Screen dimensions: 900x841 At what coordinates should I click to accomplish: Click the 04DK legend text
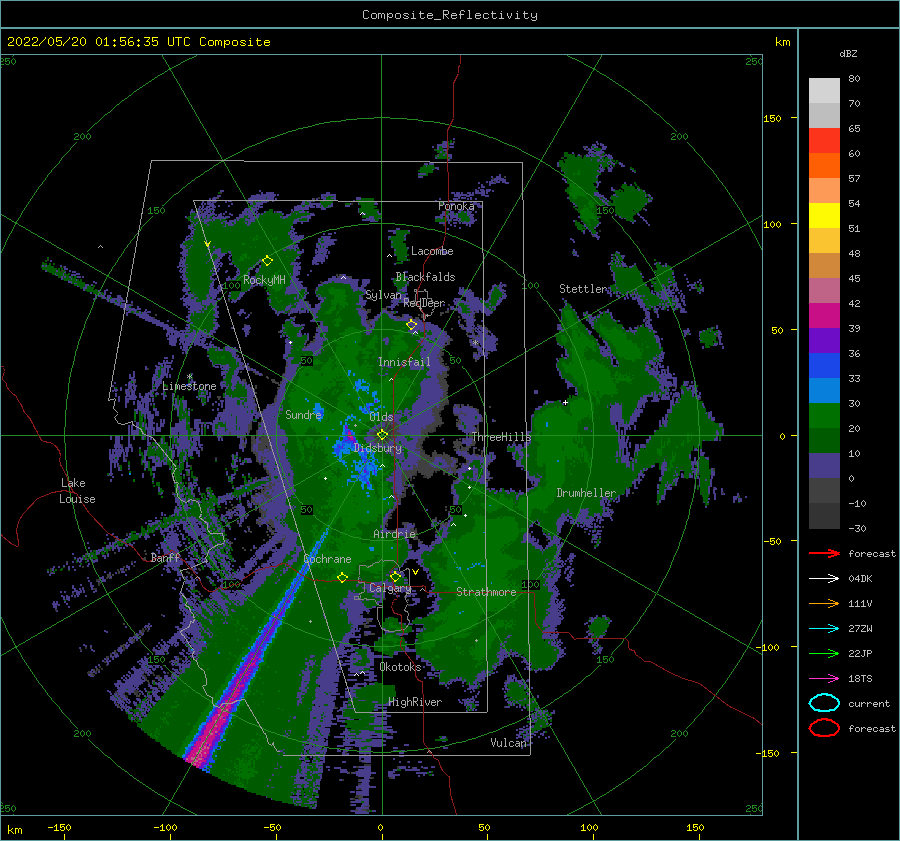(860, 579)
